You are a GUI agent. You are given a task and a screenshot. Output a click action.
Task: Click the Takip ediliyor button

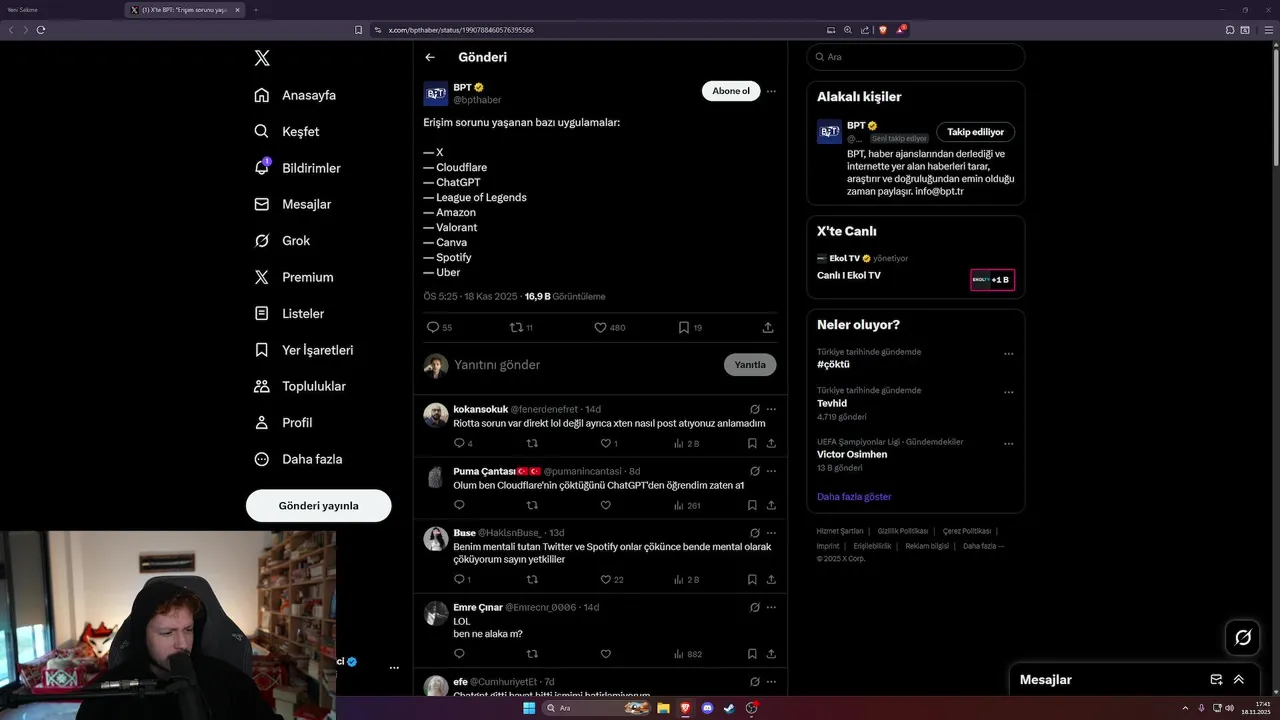976,132
